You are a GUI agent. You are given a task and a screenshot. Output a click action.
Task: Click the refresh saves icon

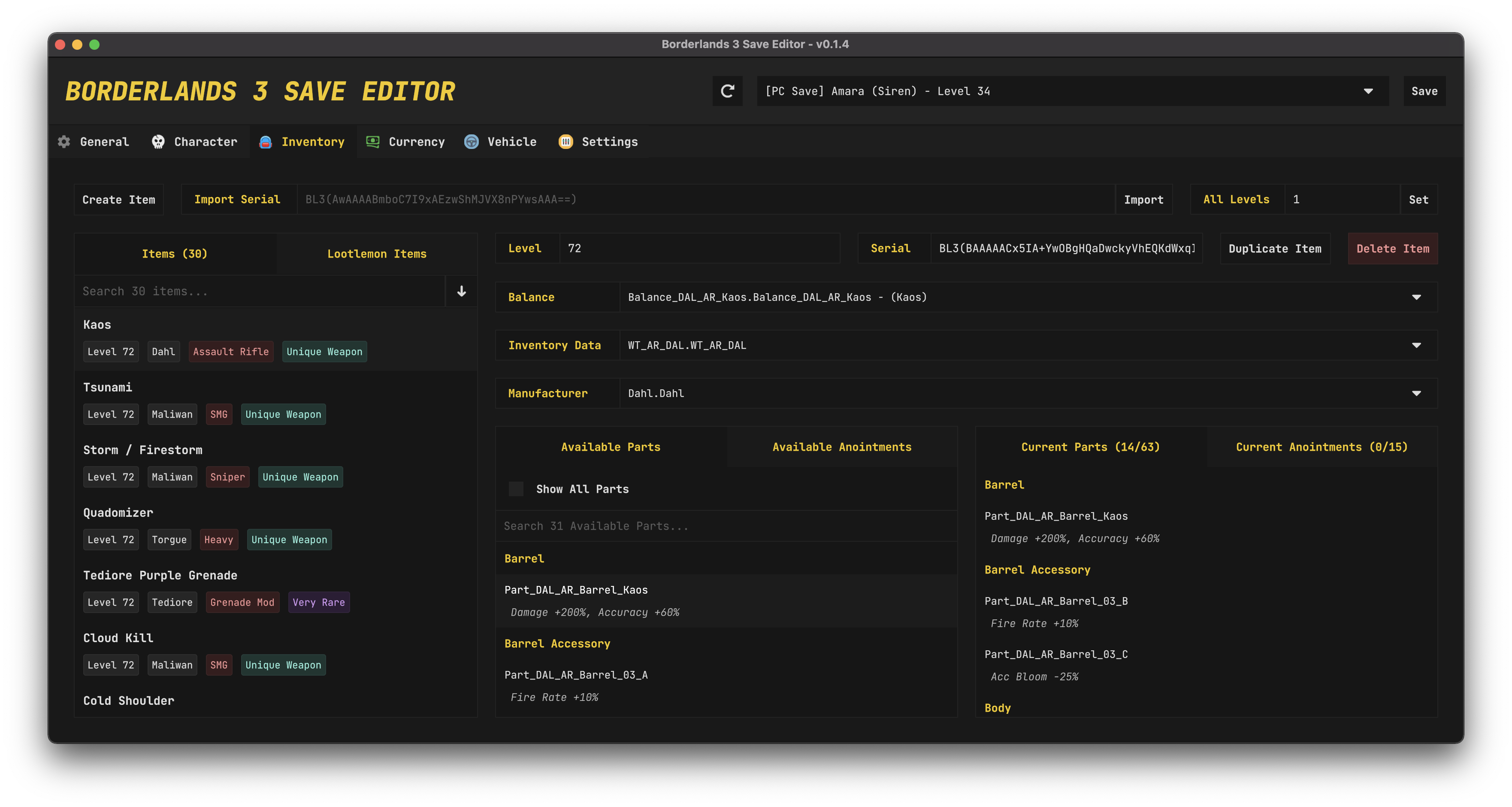[727, 91]
